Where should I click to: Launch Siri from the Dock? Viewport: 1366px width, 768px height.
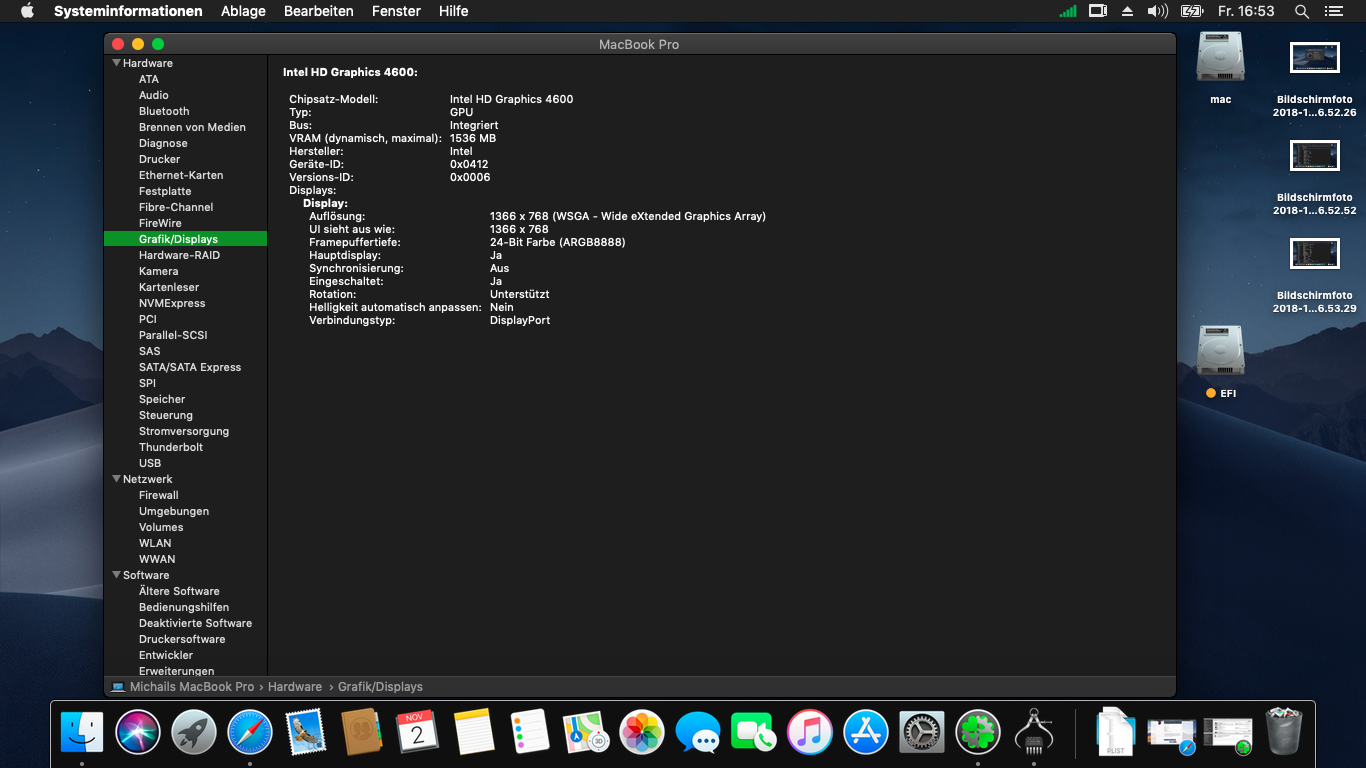tap(138, 732)
